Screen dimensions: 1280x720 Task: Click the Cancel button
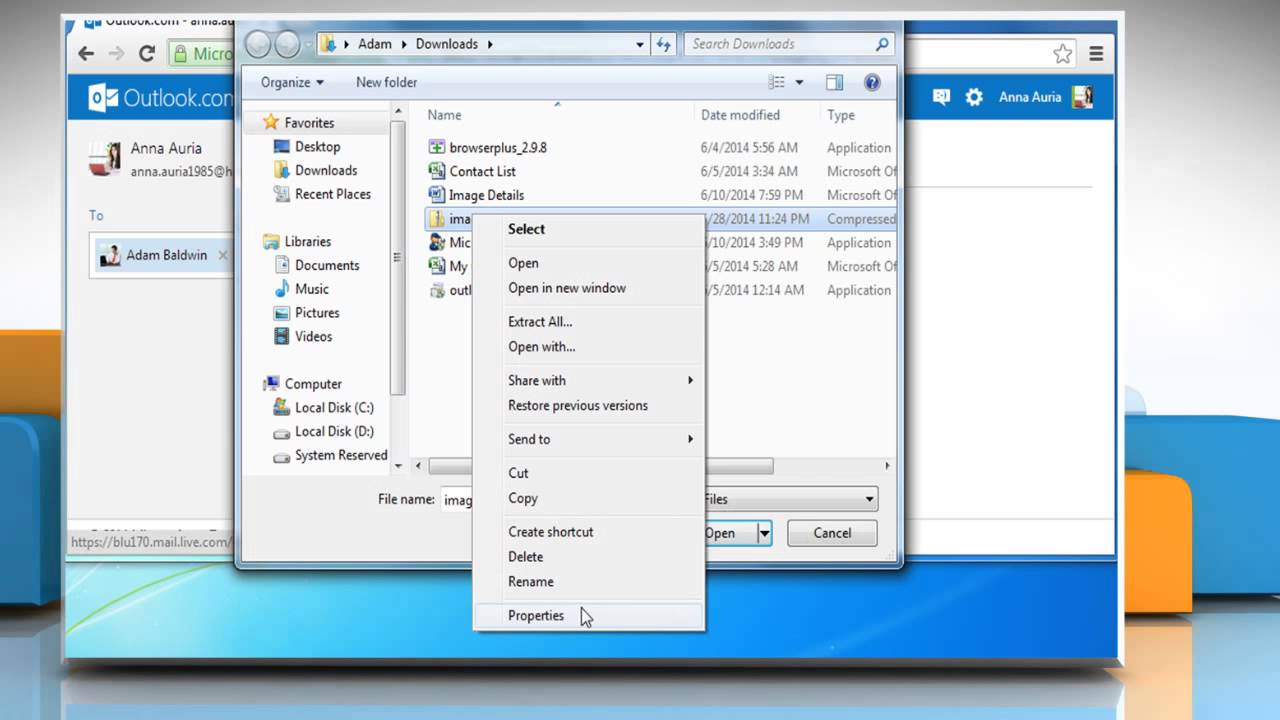832,533
